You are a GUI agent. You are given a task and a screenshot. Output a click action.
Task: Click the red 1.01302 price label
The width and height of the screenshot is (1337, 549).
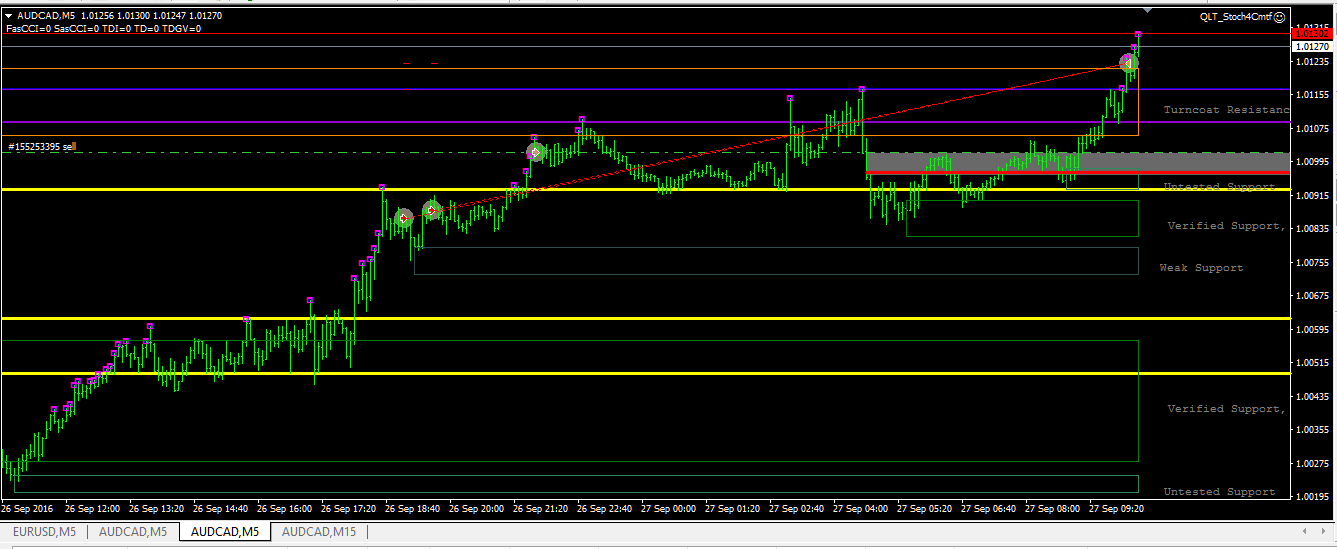point(1311,34)
